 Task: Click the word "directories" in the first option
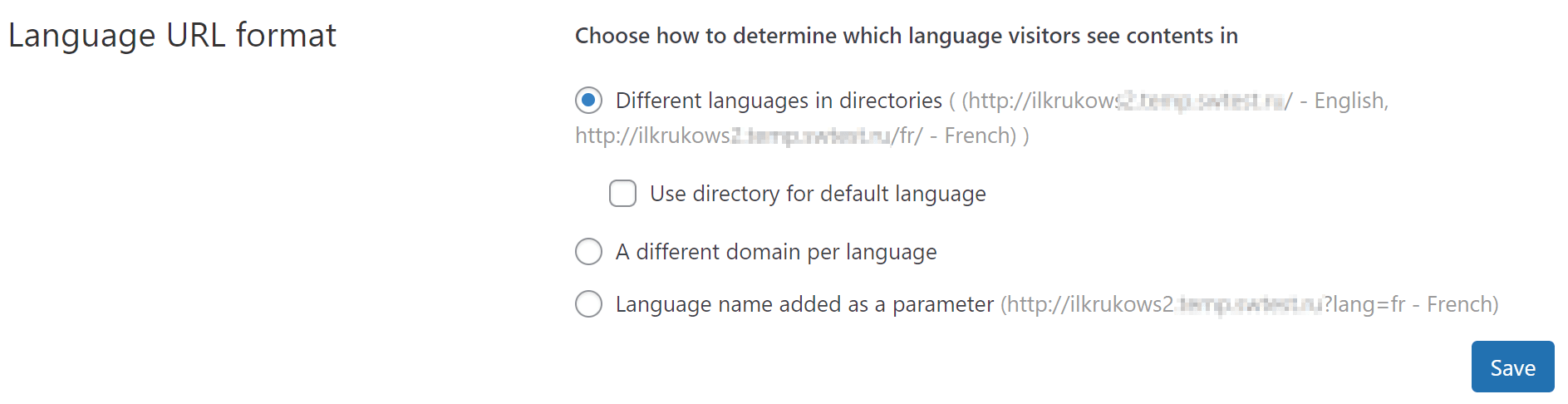click(x=890, y=101)
